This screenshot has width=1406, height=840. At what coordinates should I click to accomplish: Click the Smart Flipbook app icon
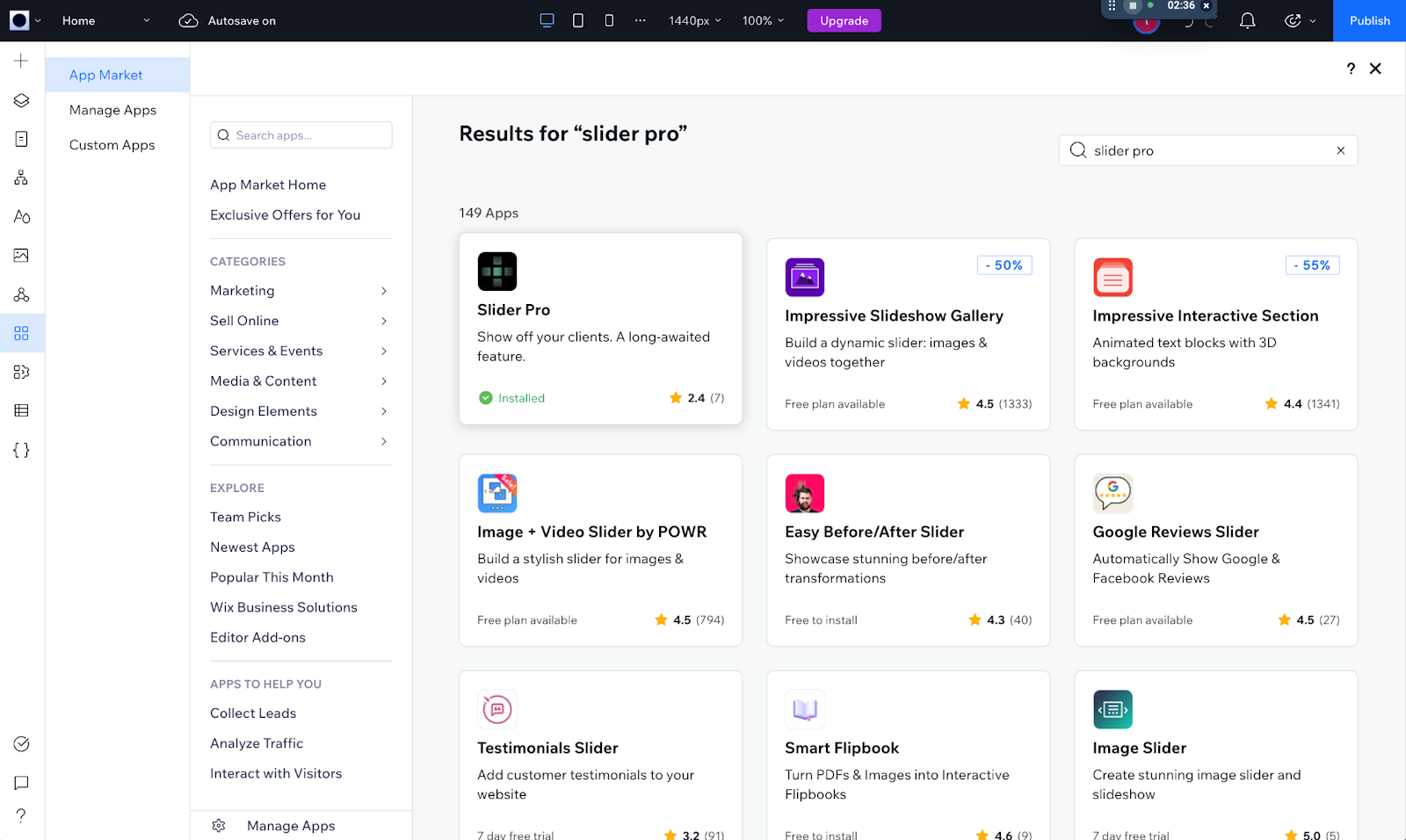click(x=805, y=710)
